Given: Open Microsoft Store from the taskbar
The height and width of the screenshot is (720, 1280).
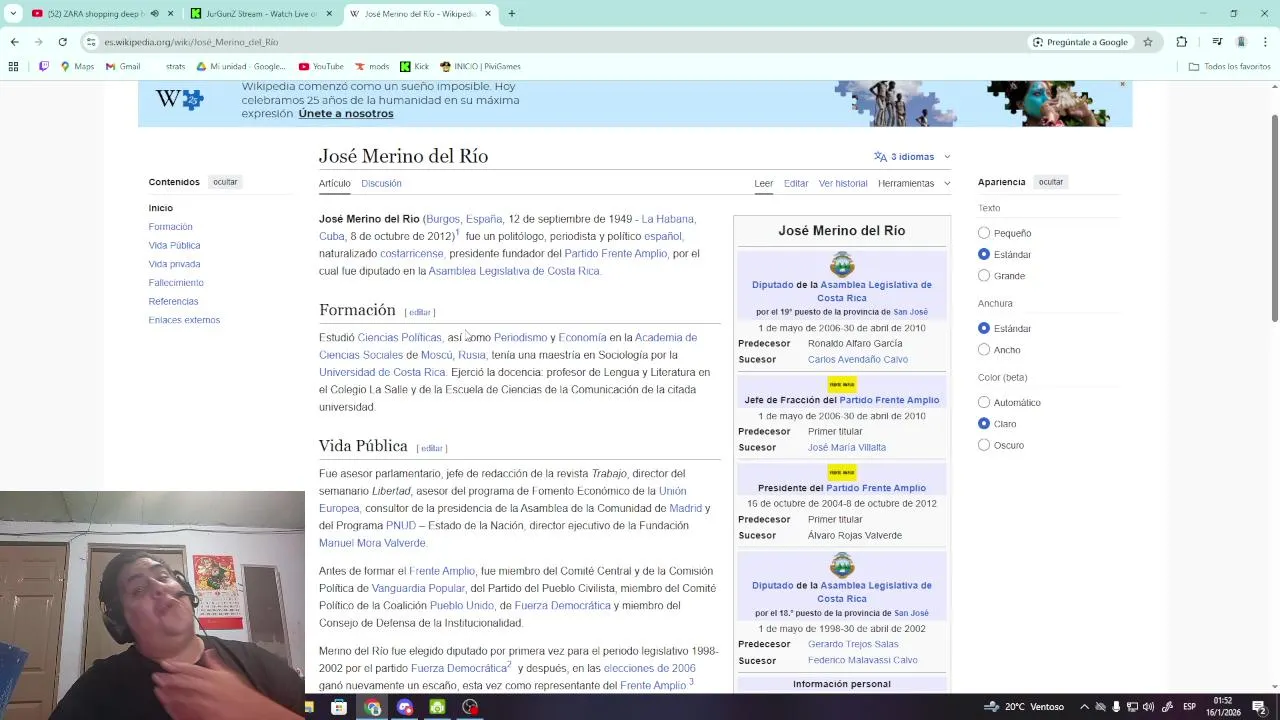Looking at the screenshot, I should [339, 707].
